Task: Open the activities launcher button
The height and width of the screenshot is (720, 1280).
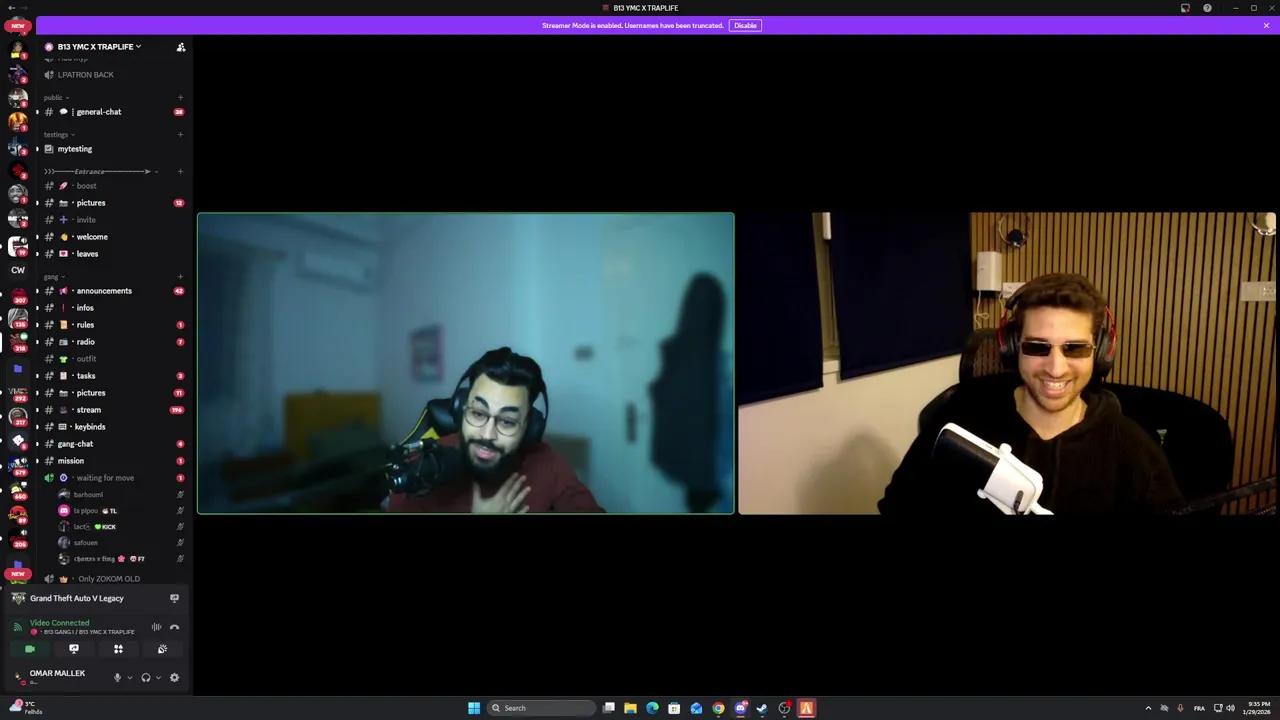Action: [x=118, y=649]
